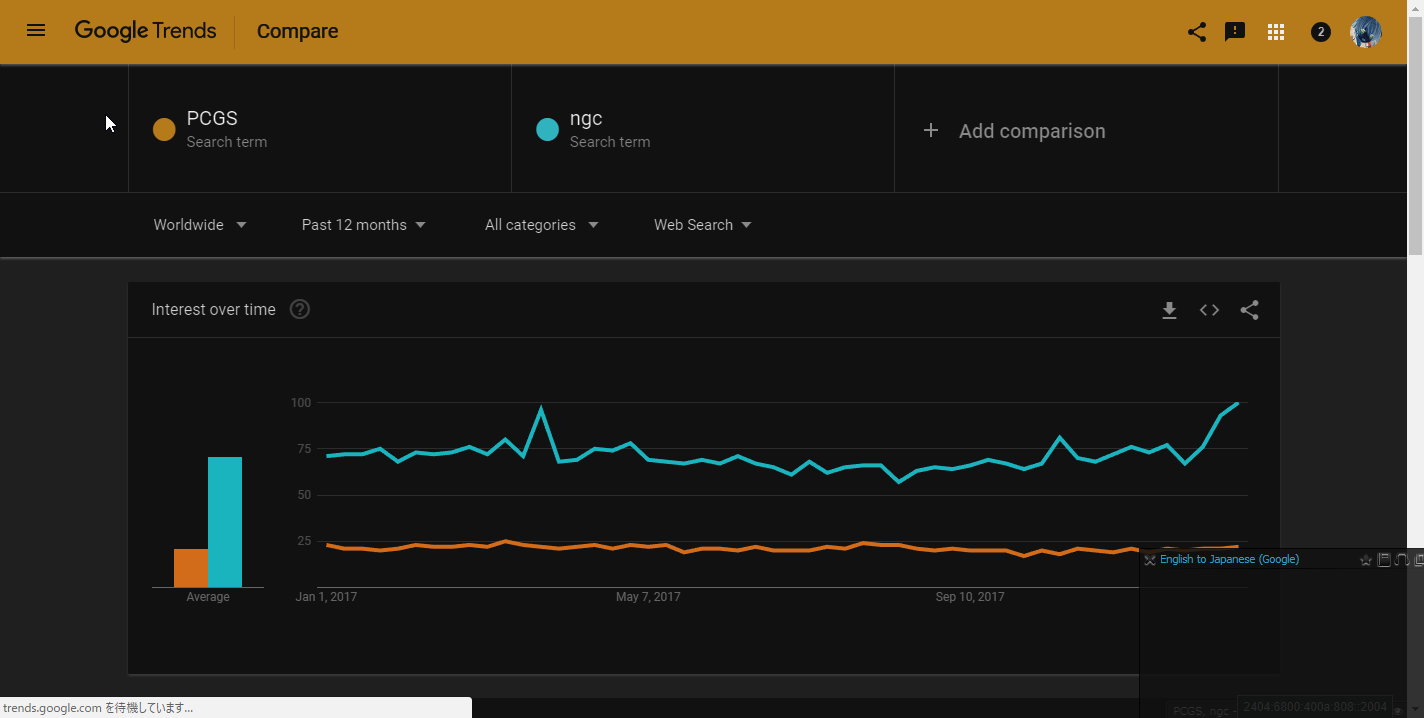Open the hamburger main menu
Image resolution: width=1424 pixels, height=718 pixels.
(x=36, y=31)
